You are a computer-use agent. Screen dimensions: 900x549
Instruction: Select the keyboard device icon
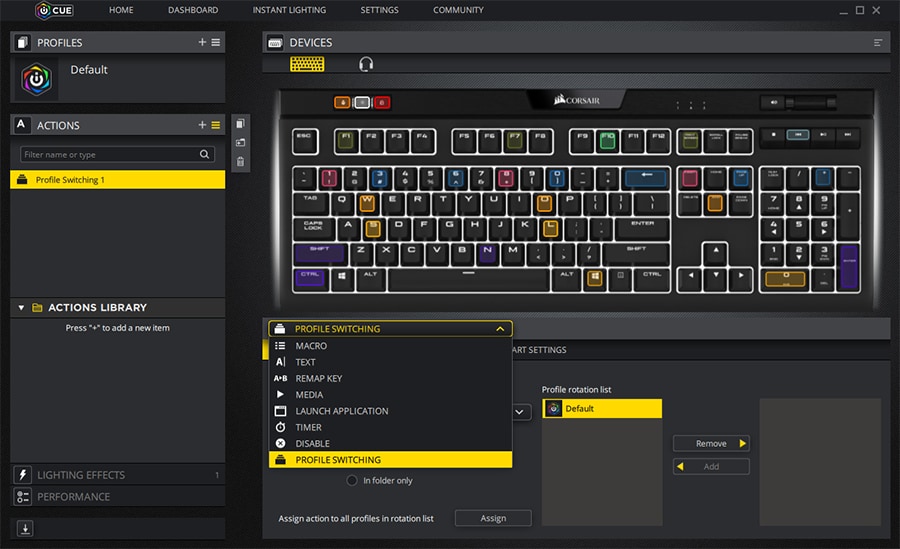coord(307,64)
